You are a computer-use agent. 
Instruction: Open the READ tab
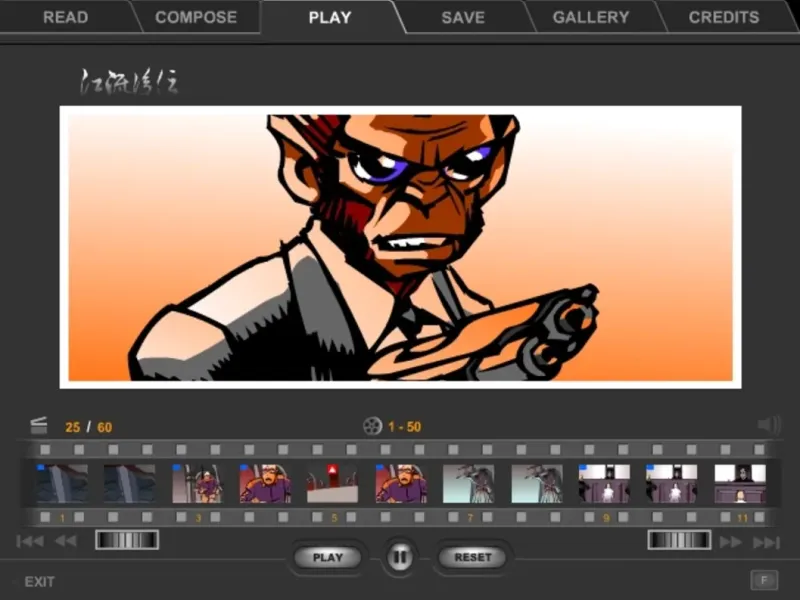pyautogui.click(x=65, y=17)
